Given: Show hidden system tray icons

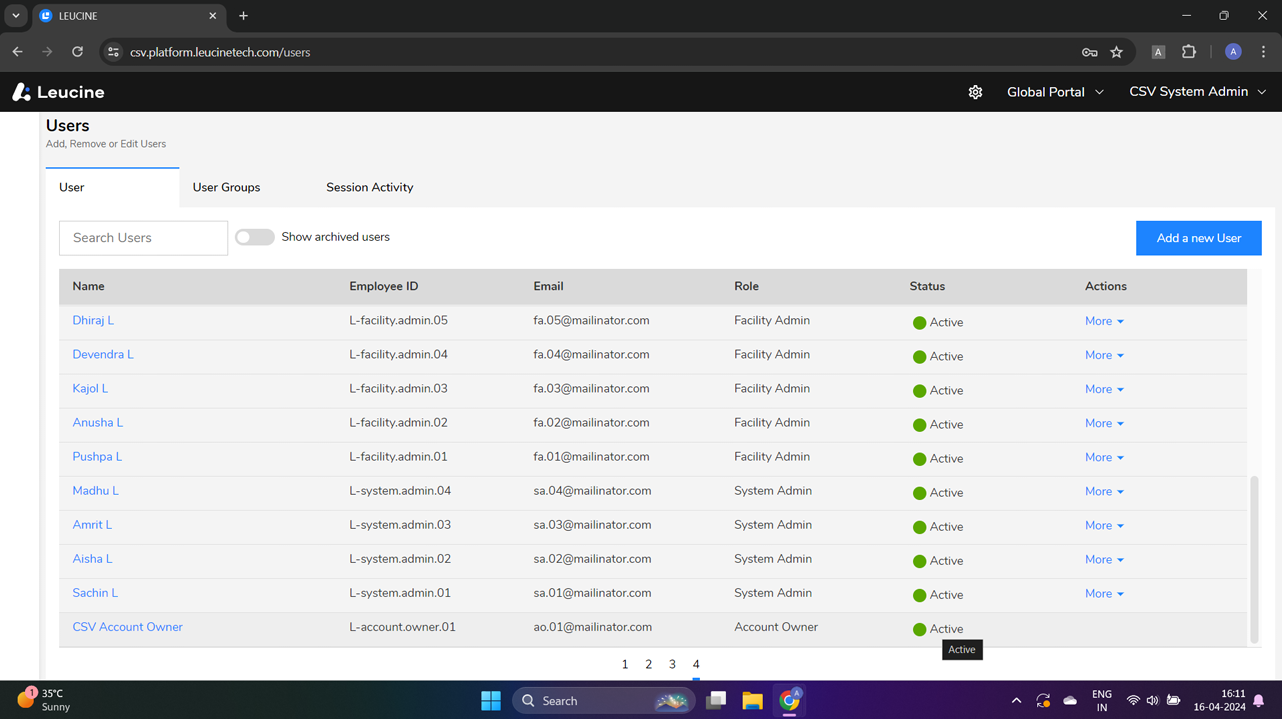Looking at the screenshot, I should [1016, 701].
